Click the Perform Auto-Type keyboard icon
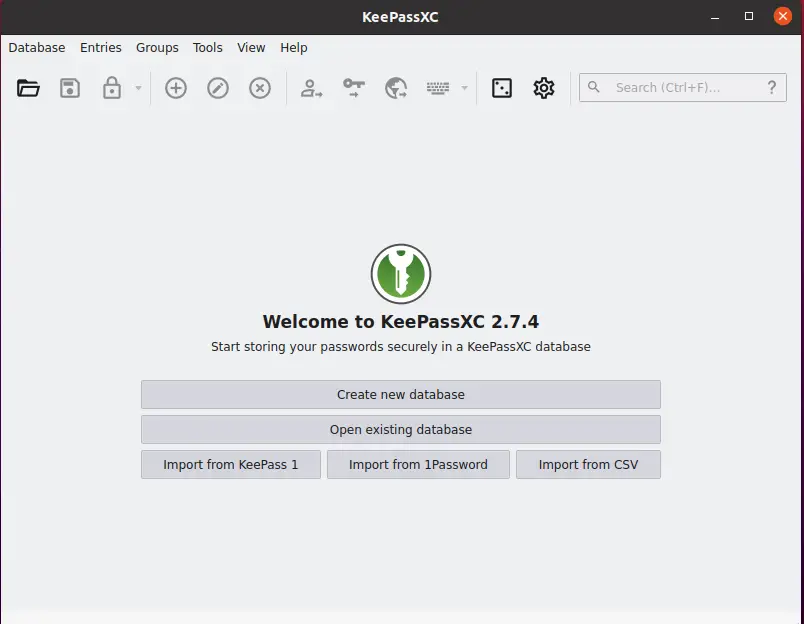The height and width of the screenshot is (624, 804). (438, 88)
